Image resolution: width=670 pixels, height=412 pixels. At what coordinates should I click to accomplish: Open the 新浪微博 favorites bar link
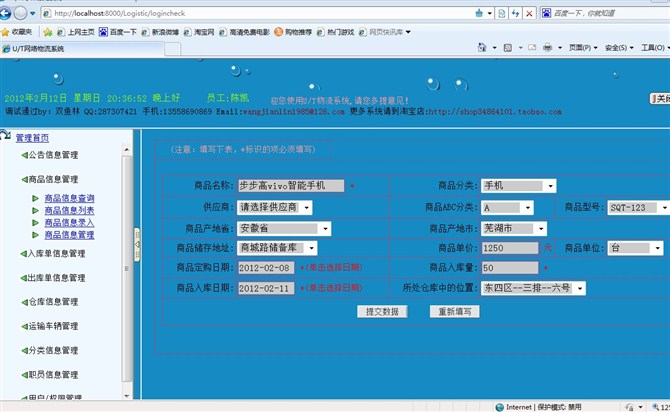point(160,32)
